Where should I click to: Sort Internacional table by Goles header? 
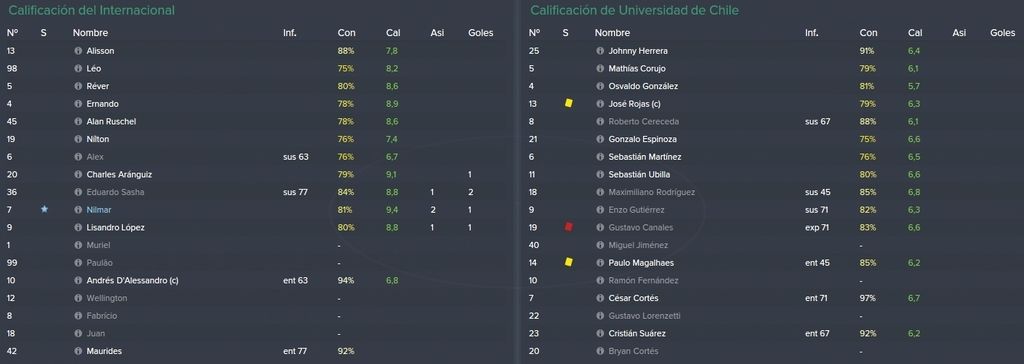[x=481, y=33]
